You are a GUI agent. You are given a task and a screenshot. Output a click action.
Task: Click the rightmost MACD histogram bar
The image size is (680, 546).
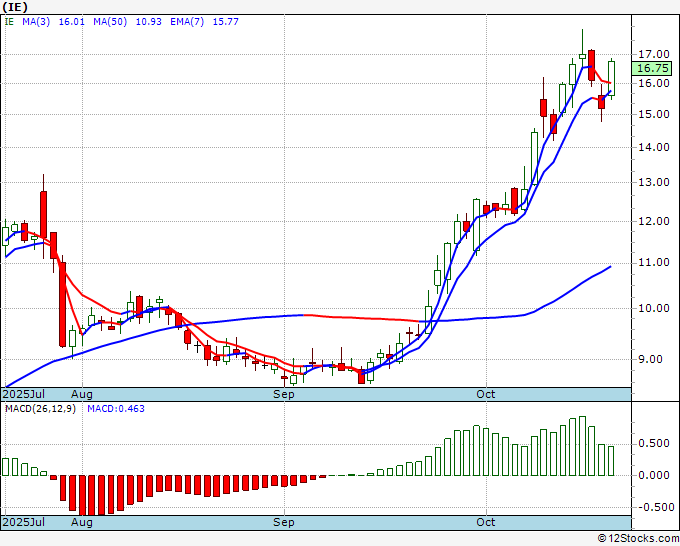click(x=611, y=461)
